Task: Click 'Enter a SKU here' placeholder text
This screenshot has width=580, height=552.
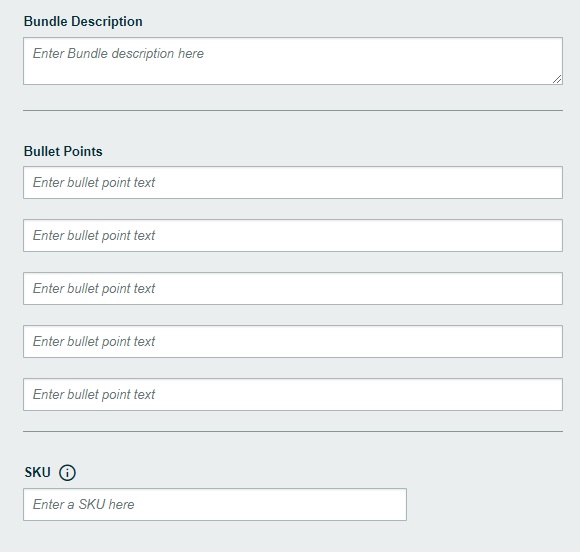Action: pos(84,504)
